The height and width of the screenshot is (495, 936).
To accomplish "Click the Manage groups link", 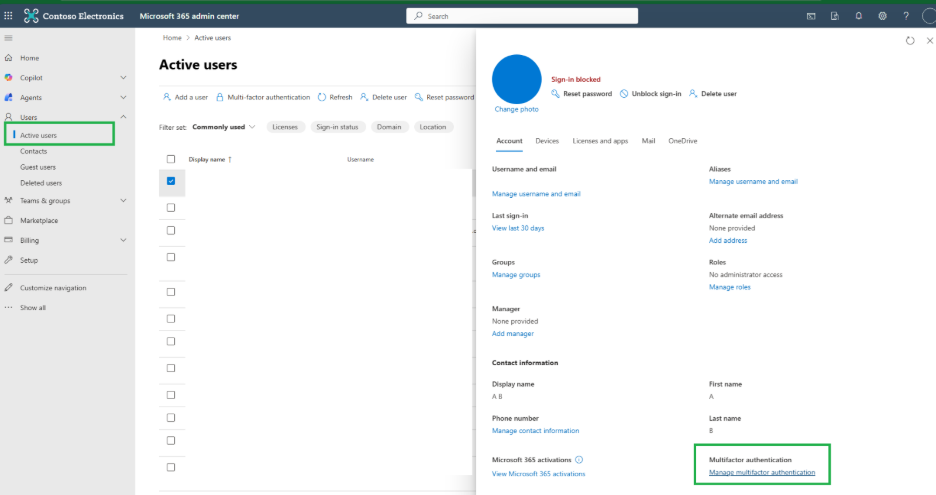I will pos(516,275).
